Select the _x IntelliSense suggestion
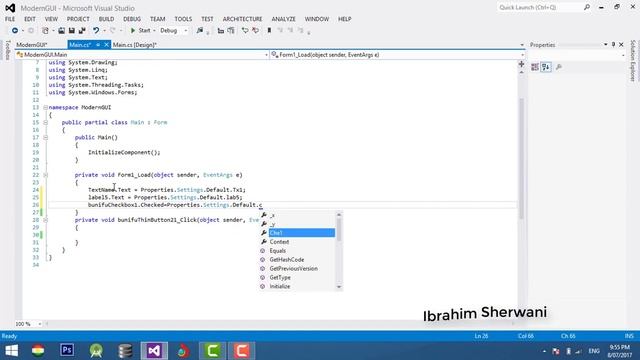The width and height of the screenshot is (640, 360). [x=298, y=215]
